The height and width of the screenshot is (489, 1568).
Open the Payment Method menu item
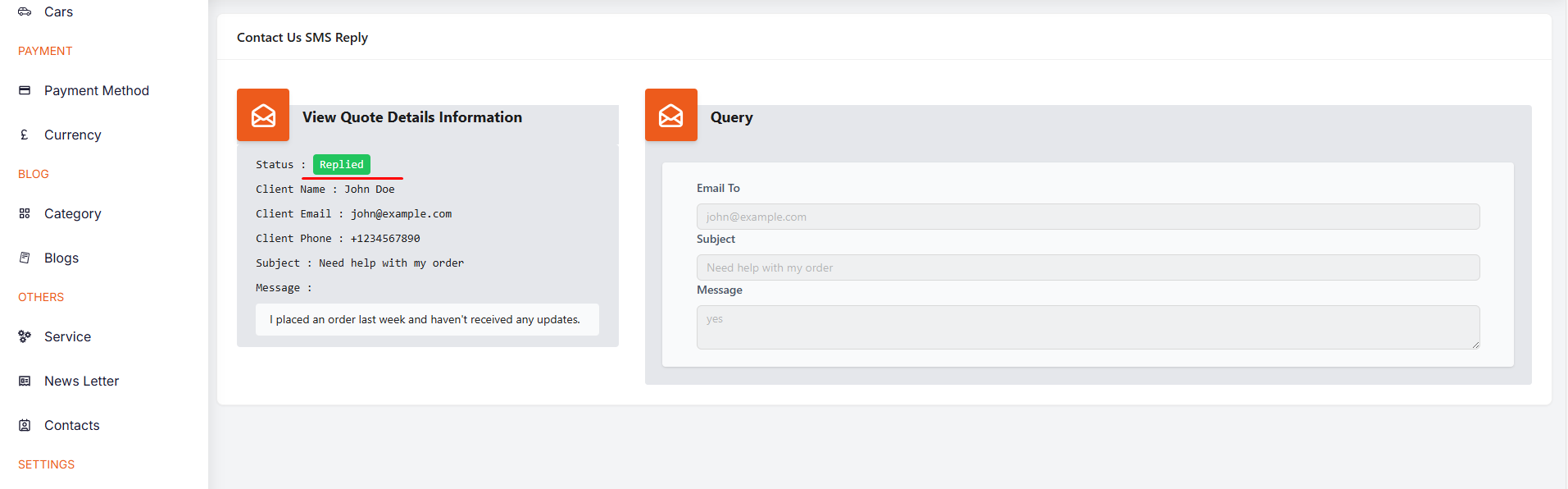pos(96,90)
